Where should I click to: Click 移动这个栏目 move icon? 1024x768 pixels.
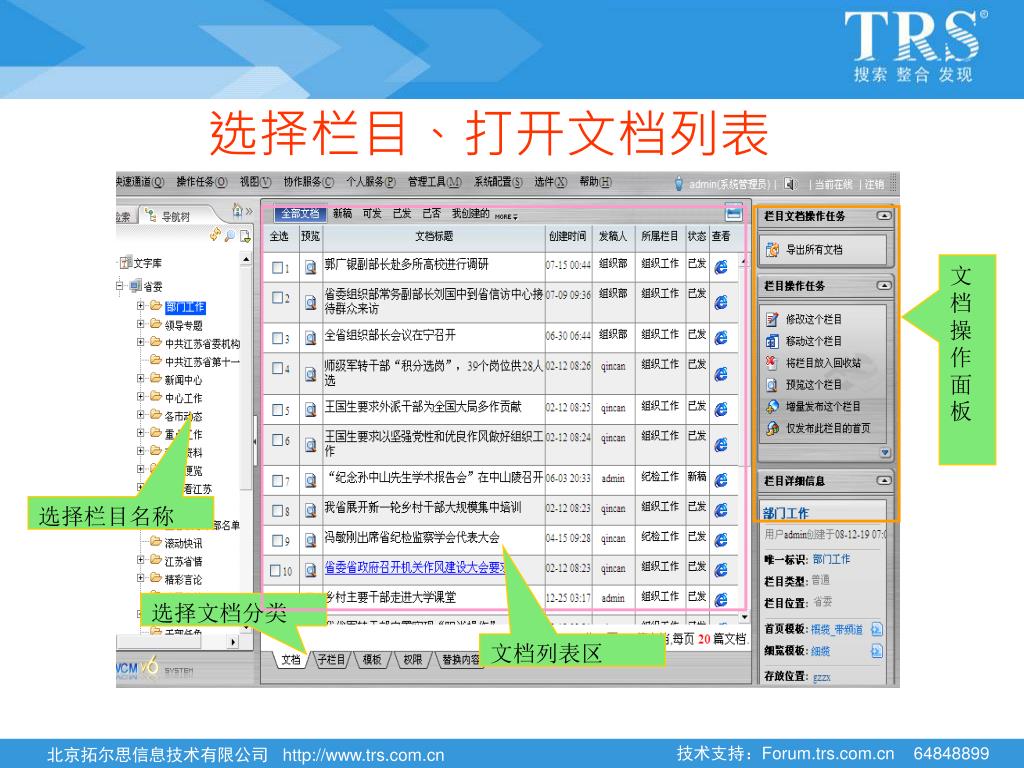tap(773, 341)
